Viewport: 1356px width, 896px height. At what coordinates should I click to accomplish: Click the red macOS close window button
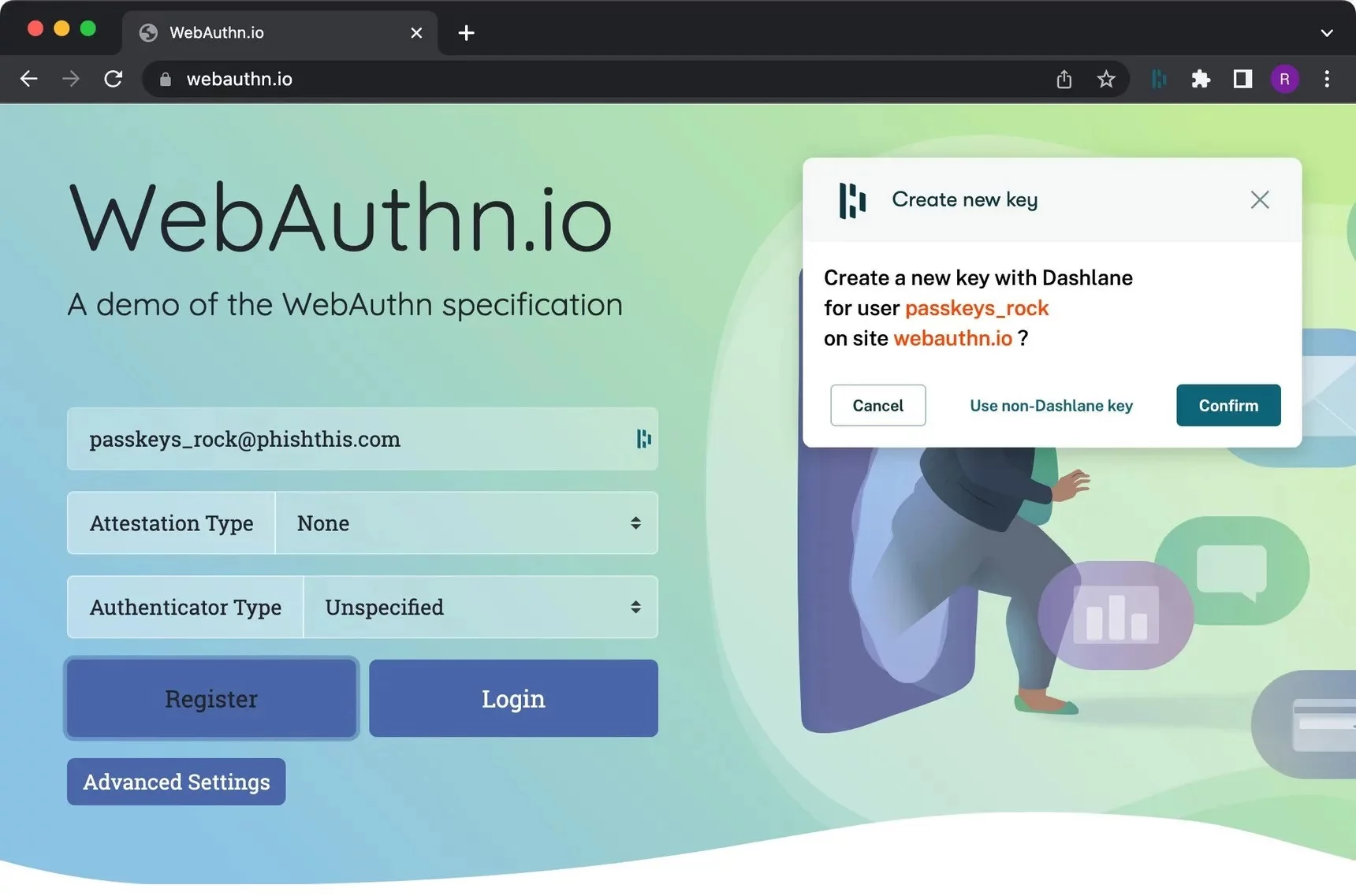click(35, 28)
